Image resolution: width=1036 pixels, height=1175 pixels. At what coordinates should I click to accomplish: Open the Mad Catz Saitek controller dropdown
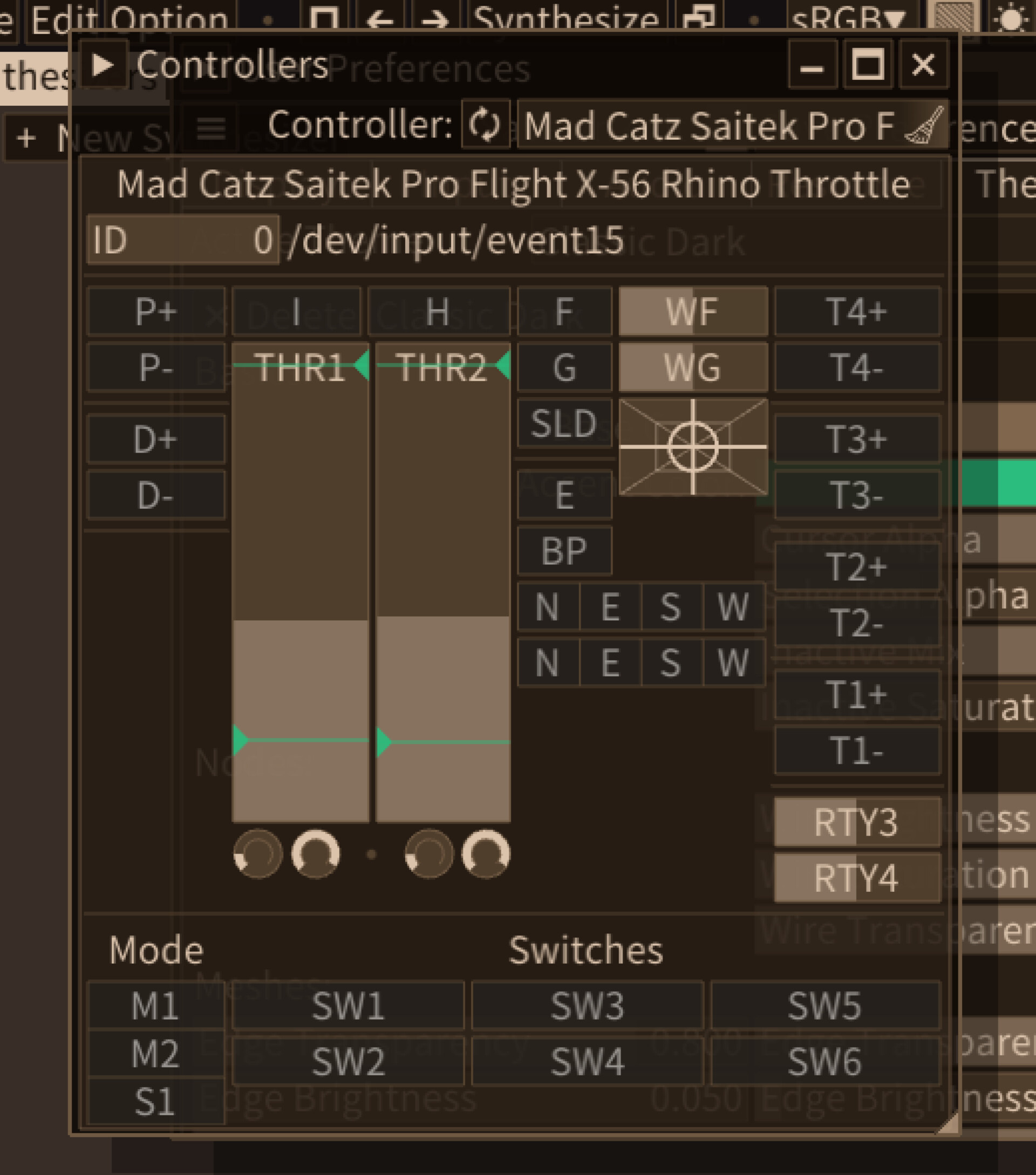732,125
